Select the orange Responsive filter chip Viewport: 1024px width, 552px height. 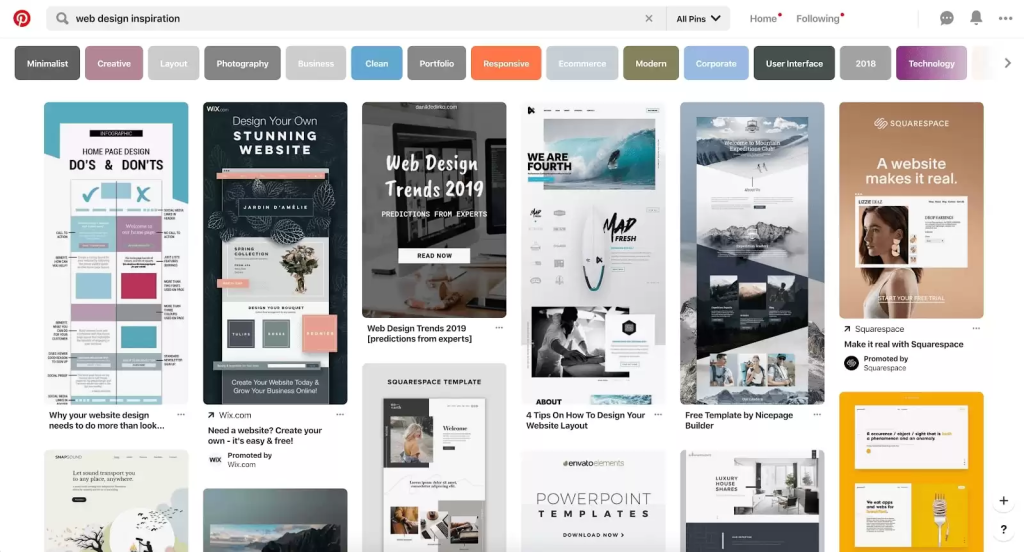tap(506, 63)
